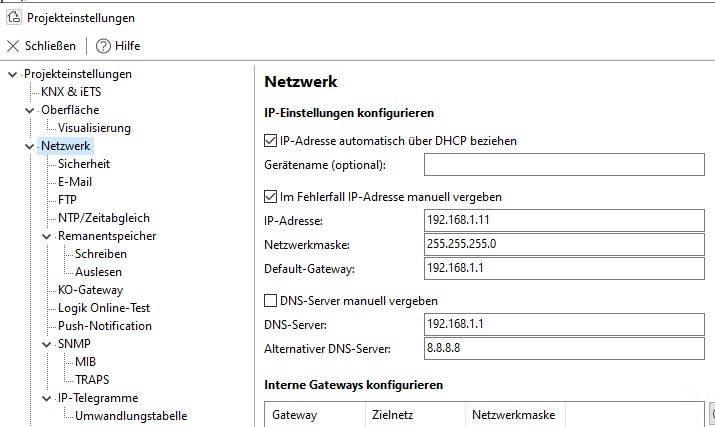Enable IP-Adresse automatisch über DHCP checkbox
This screenshot has width=715, height=427.
click(270, 141)
